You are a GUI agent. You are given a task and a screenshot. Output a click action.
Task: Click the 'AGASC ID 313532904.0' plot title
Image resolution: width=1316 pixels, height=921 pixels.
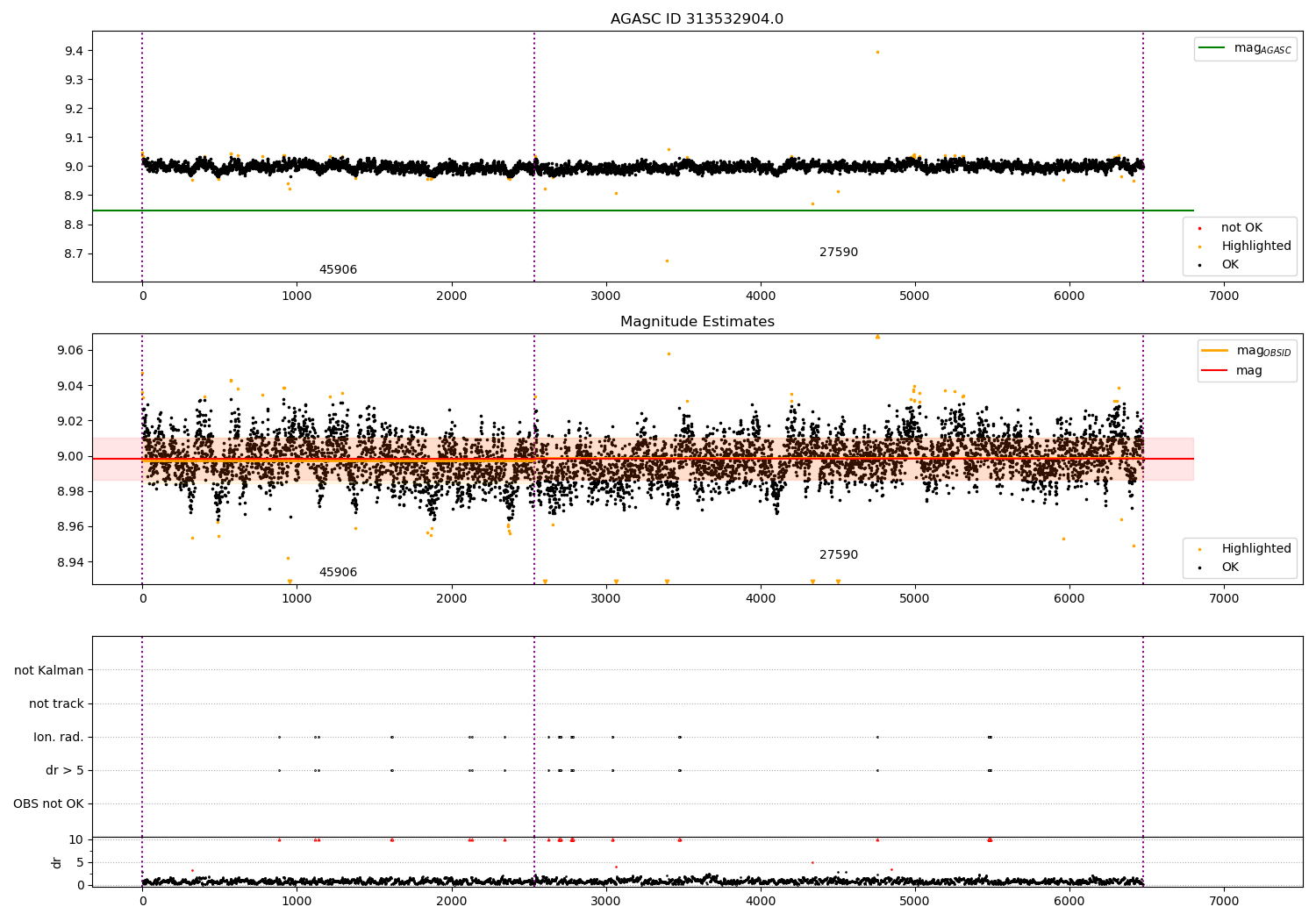(697, 19)
